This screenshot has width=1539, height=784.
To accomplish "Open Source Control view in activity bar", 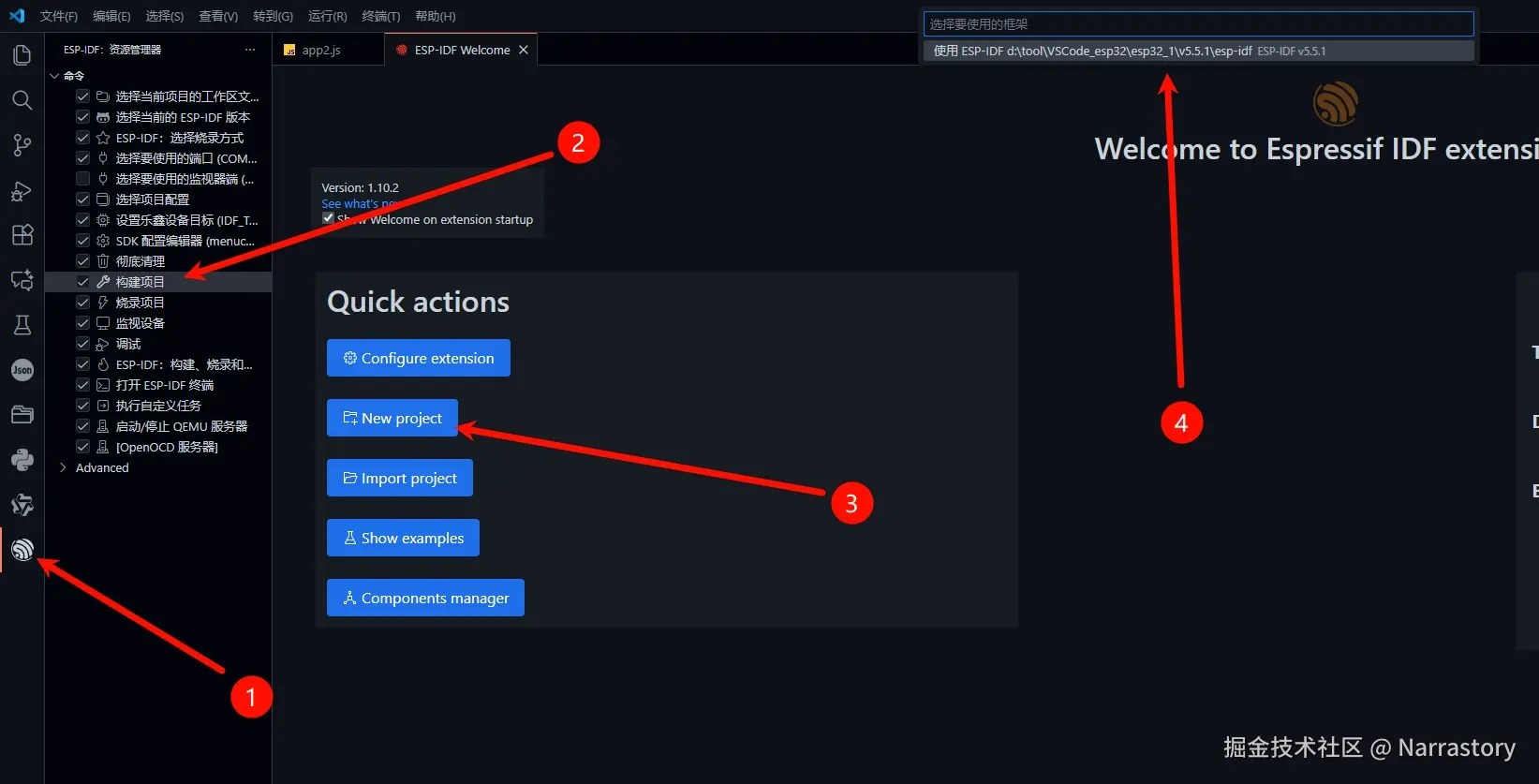I will point(22,145).
